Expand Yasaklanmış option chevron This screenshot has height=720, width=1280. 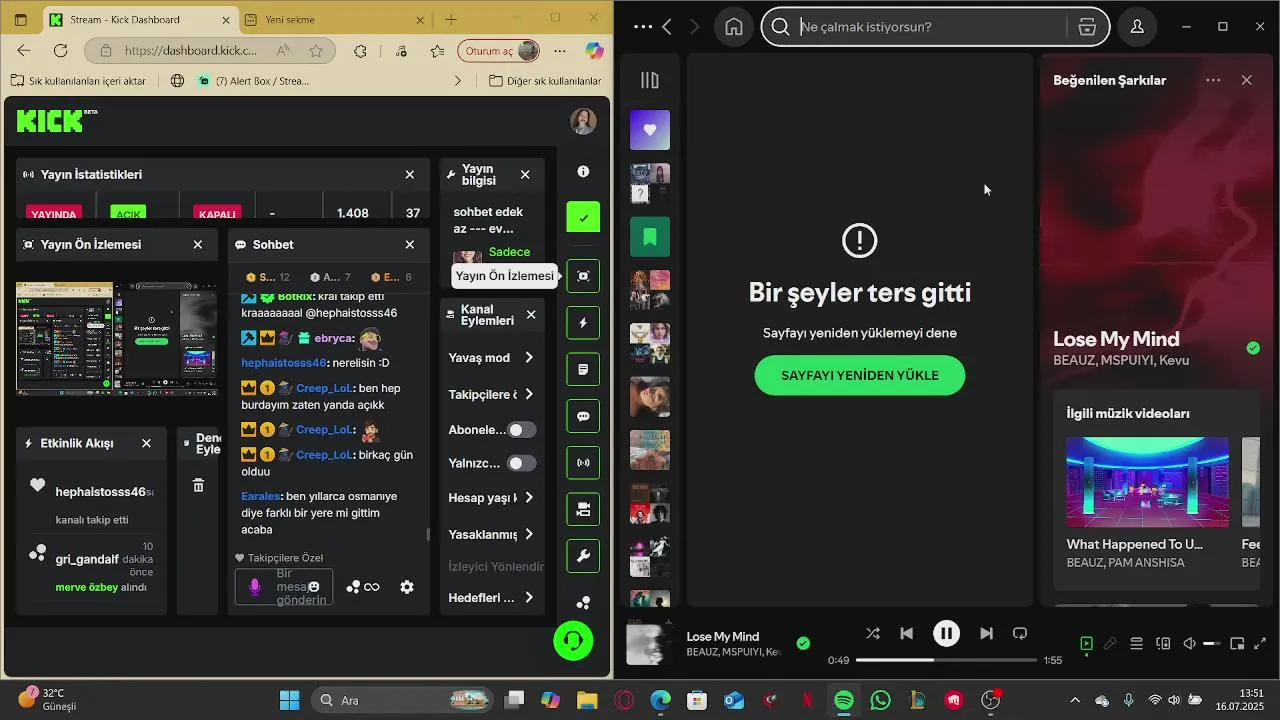pyautogui.click(x=529, y=534)
